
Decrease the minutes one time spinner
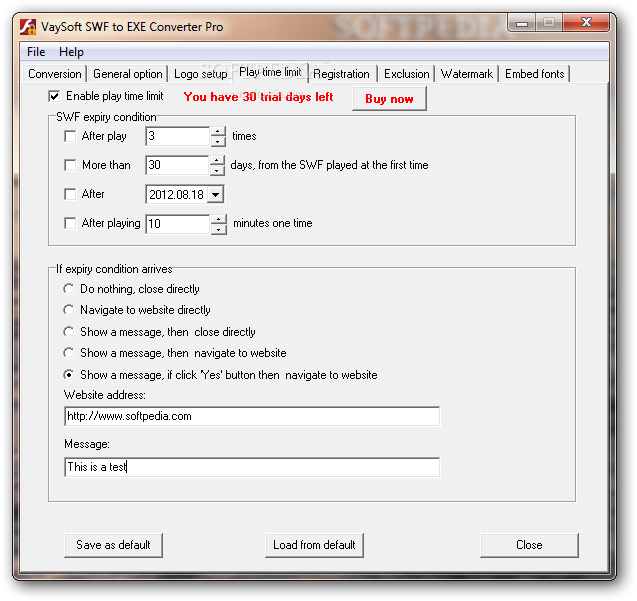pyautogui.click(x=219, y=230)
